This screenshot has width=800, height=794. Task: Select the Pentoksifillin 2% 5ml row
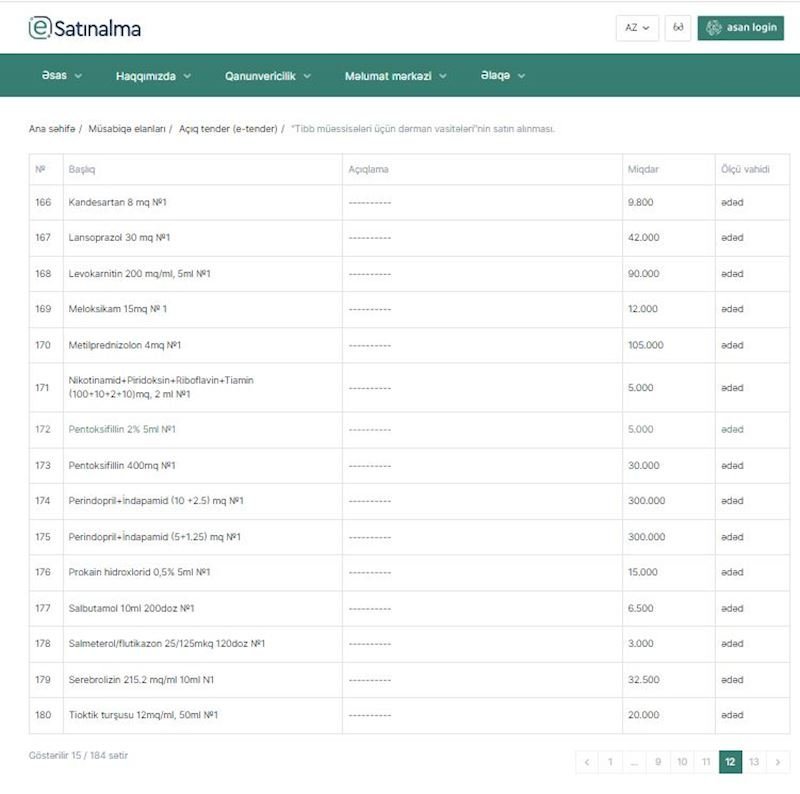(x=115, y=430)
